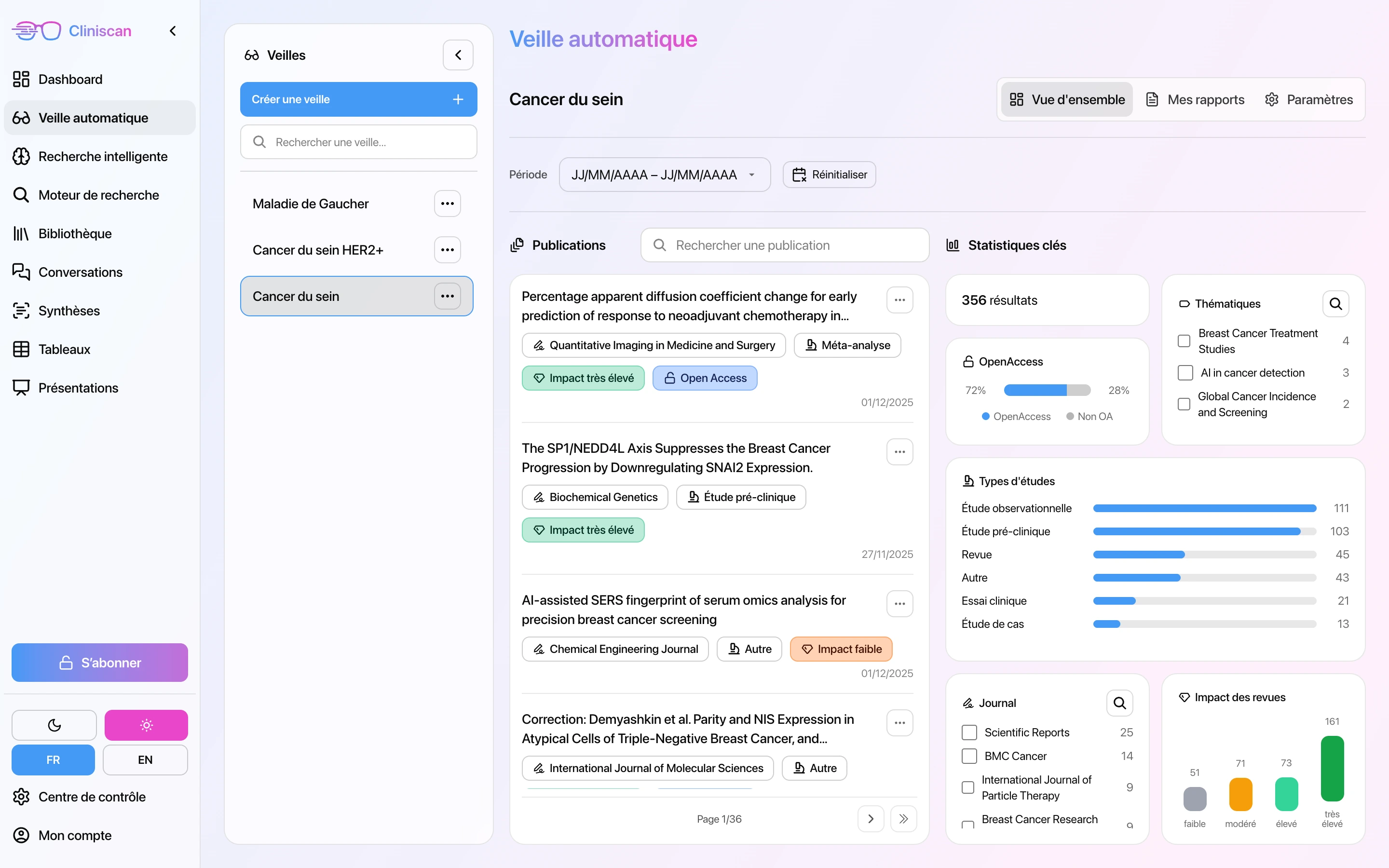Open the Dashboard from the sidebar
This screenshot has width=1389, height=868.
70,79
